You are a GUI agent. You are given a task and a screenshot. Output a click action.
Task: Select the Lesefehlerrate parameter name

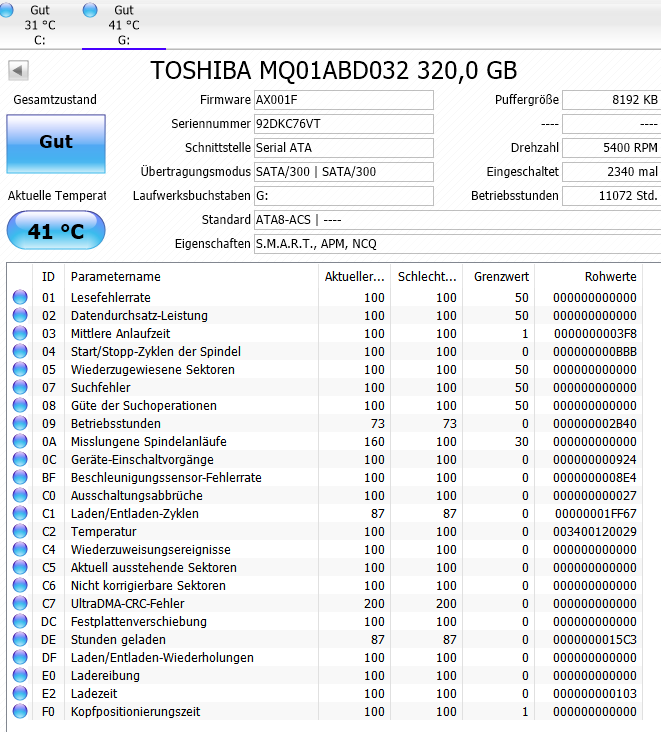(111, 297)
